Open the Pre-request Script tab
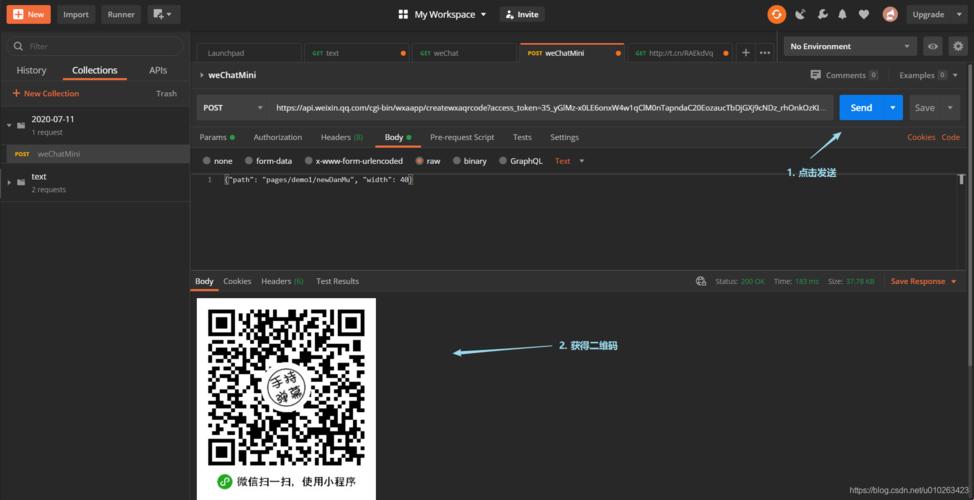Image resolution: width=974 pixels, height=500 pixels. 462,137
